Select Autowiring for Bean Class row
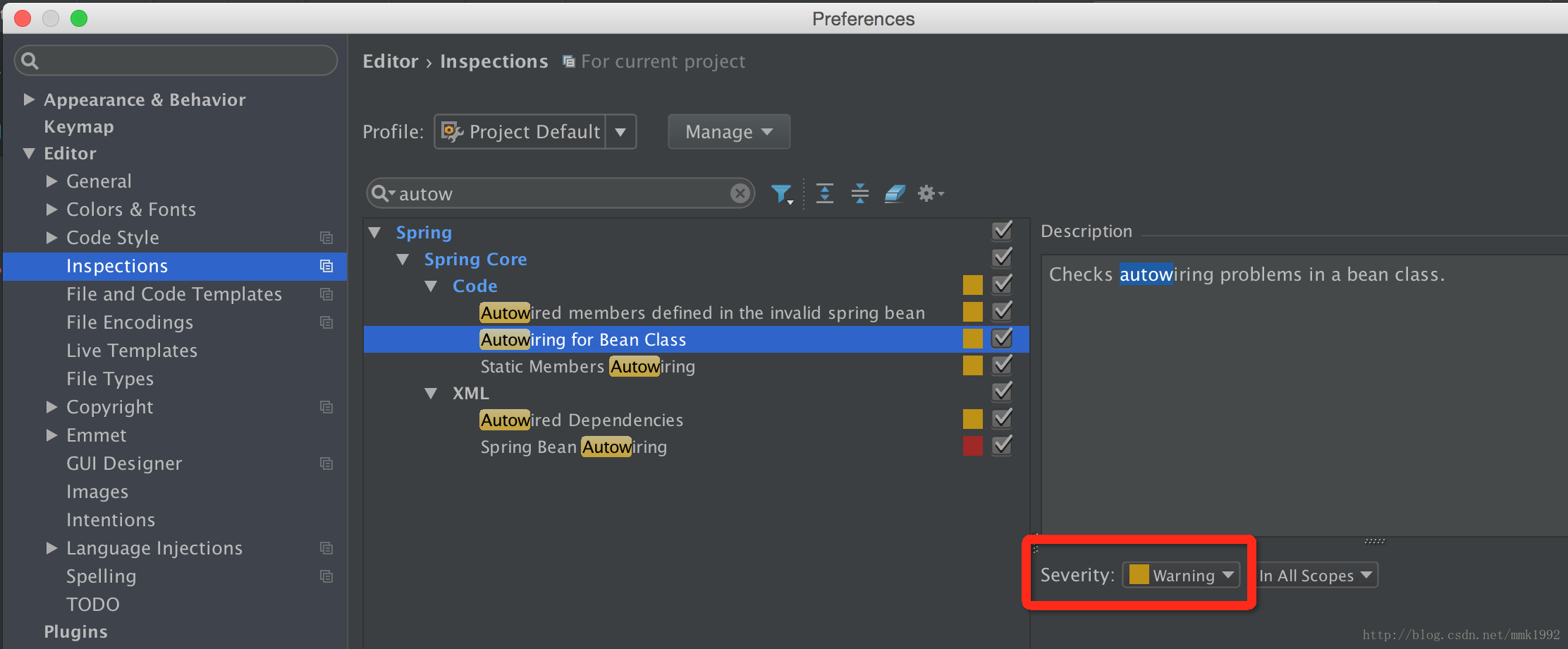The image size is (1568, 649). pos(696,339)
